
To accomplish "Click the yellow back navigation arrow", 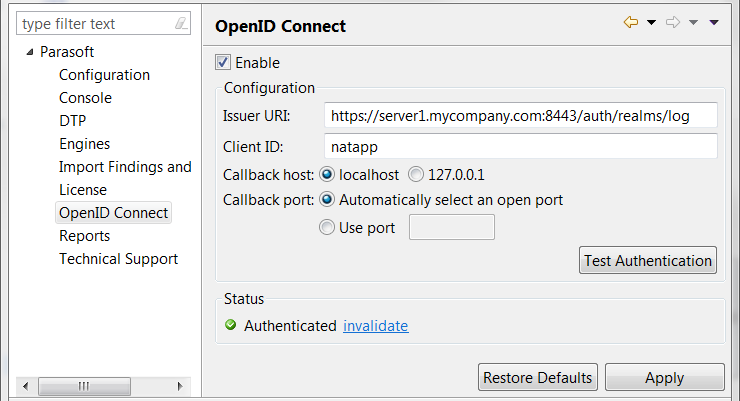I will [631, 22].
